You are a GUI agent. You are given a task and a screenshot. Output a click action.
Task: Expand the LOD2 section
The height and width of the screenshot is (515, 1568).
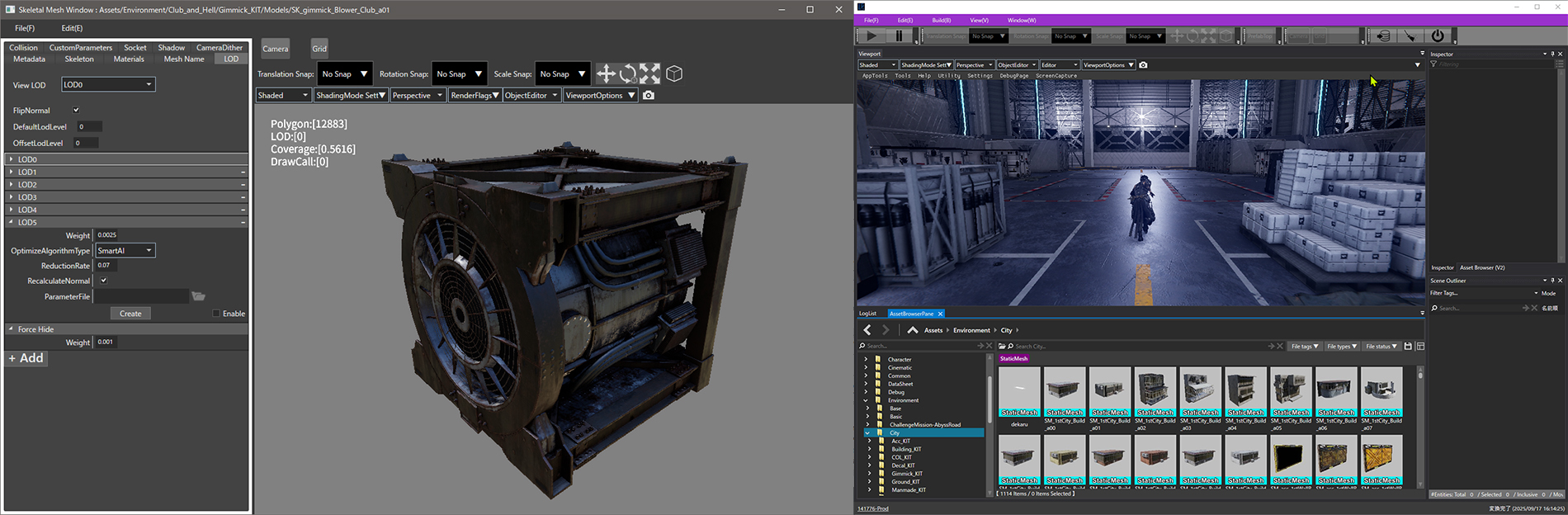point(12,185)
